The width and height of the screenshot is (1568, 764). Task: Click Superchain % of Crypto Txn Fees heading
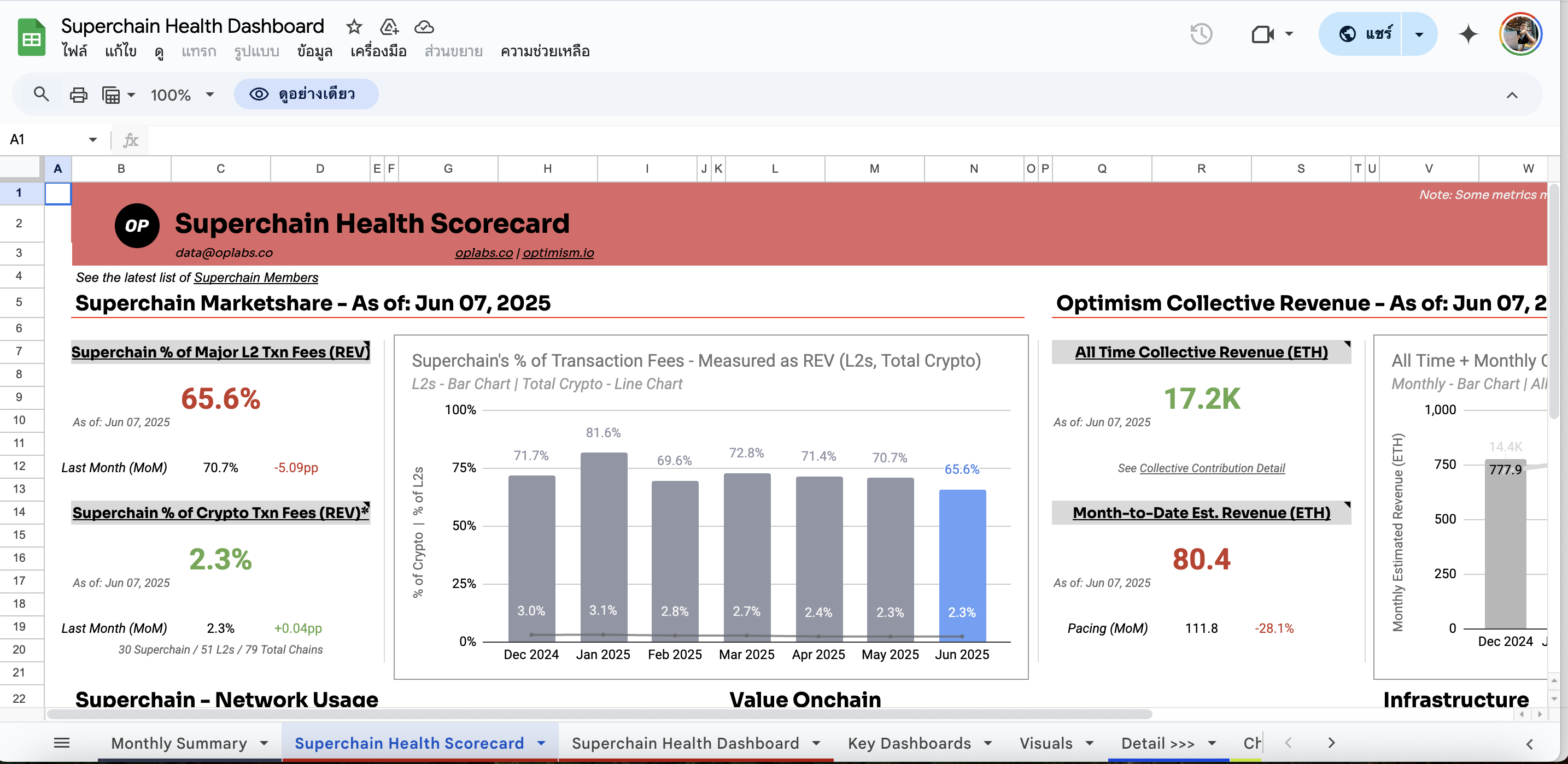(220, 513)
